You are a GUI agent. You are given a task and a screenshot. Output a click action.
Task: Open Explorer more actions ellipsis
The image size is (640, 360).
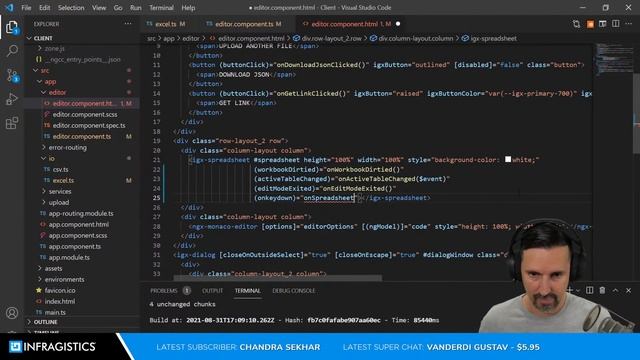pos(128,24)
